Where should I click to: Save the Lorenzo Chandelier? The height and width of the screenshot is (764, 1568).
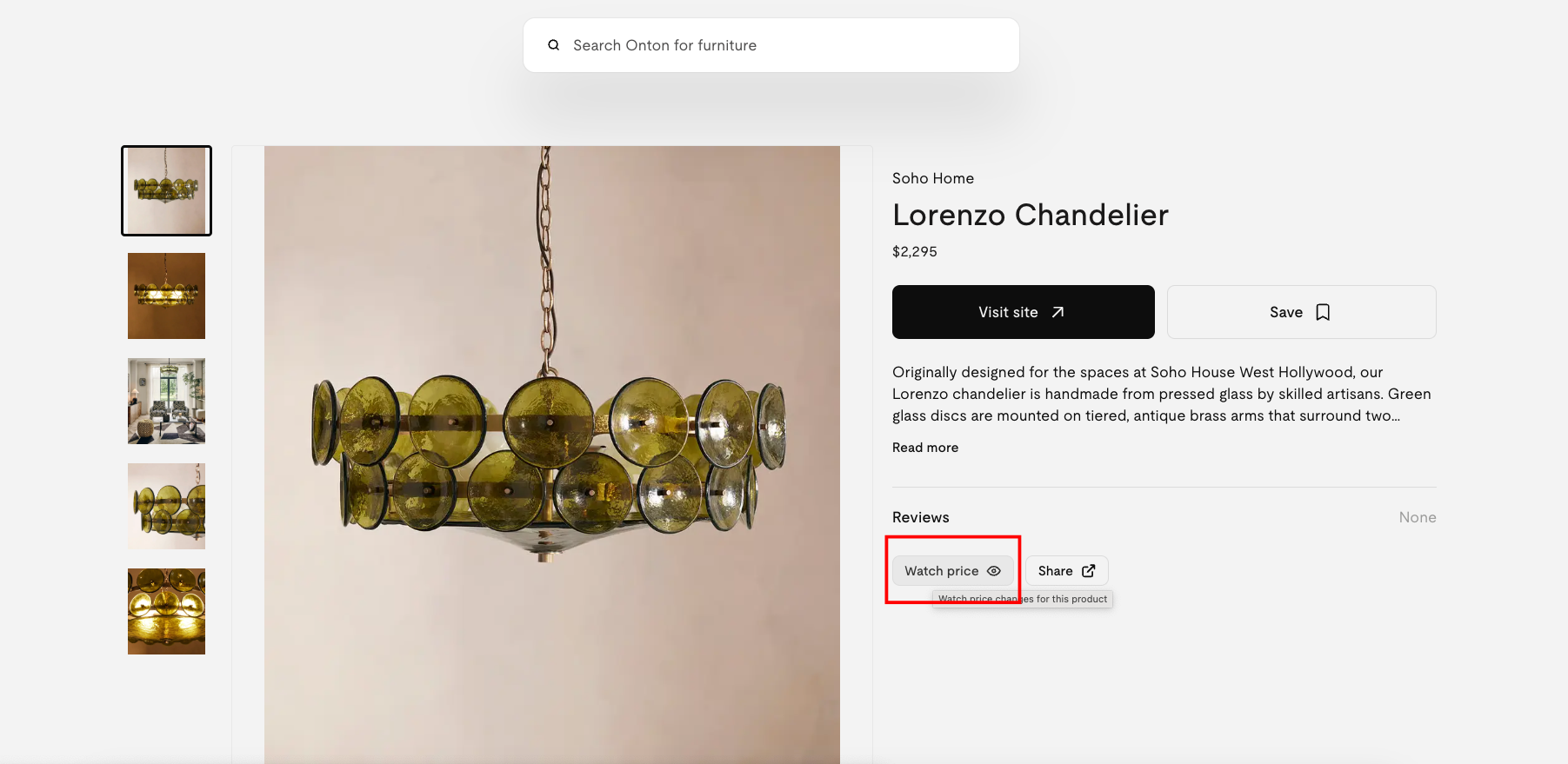1302,312
